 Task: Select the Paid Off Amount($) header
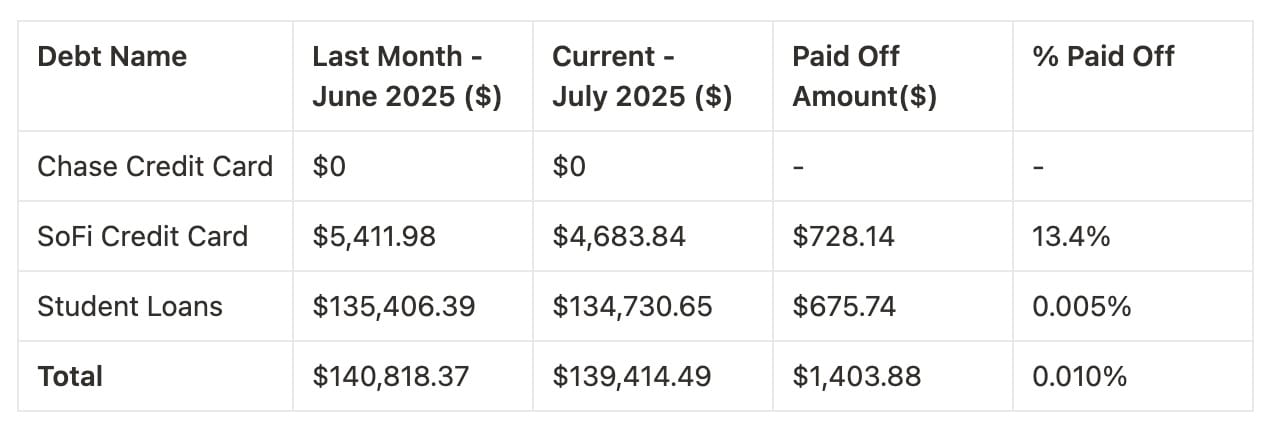pyautogui.click(x=864, y=76)
